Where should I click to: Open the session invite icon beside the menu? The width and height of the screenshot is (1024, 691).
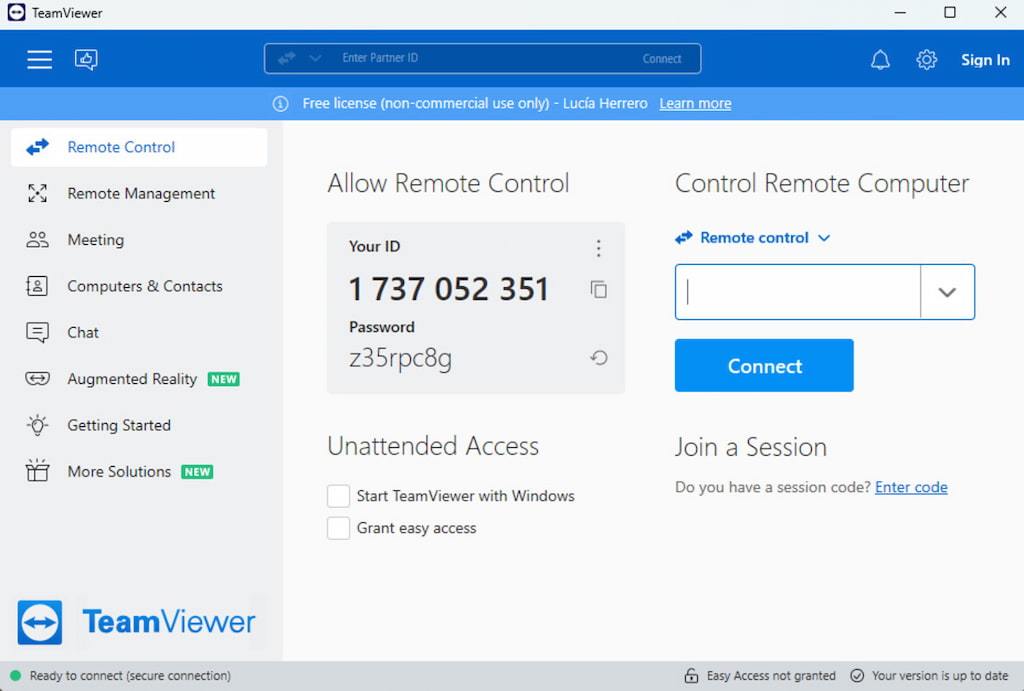[x=86, y=60]
